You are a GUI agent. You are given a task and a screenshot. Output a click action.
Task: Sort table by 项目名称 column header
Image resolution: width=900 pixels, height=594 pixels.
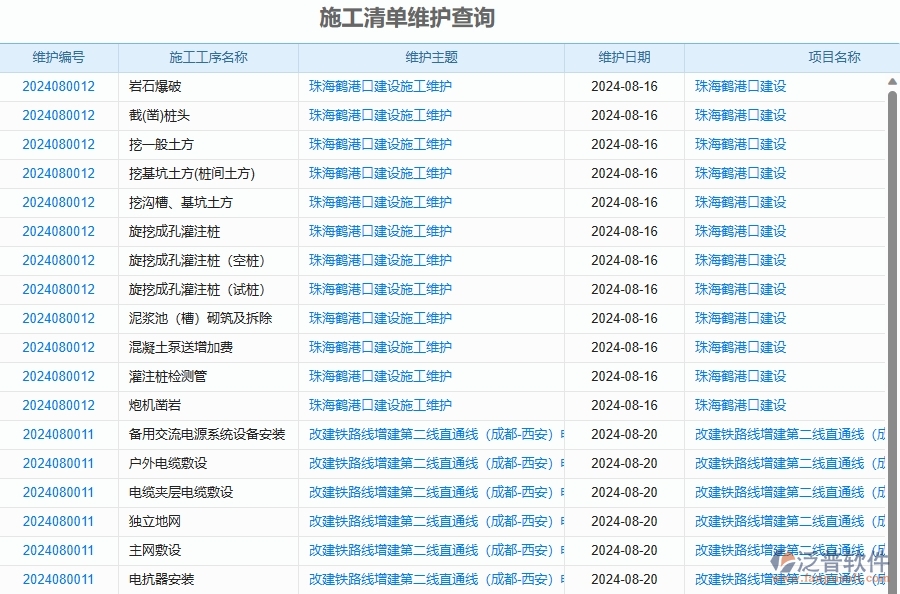834,57
